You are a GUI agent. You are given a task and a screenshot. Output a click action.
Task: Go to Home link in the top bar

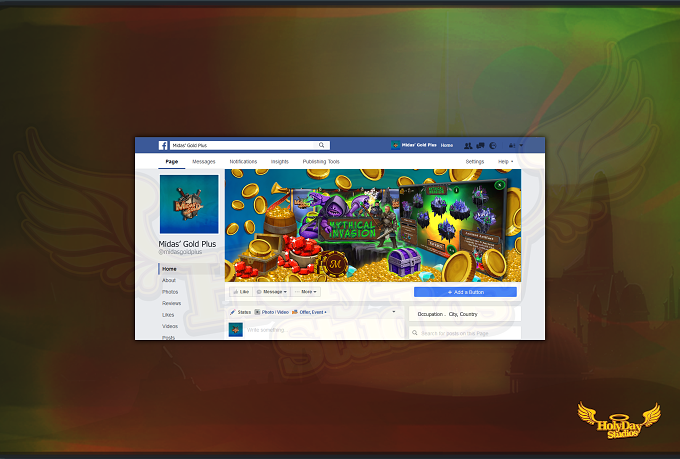pyautogui.click(x=447, y=145)
